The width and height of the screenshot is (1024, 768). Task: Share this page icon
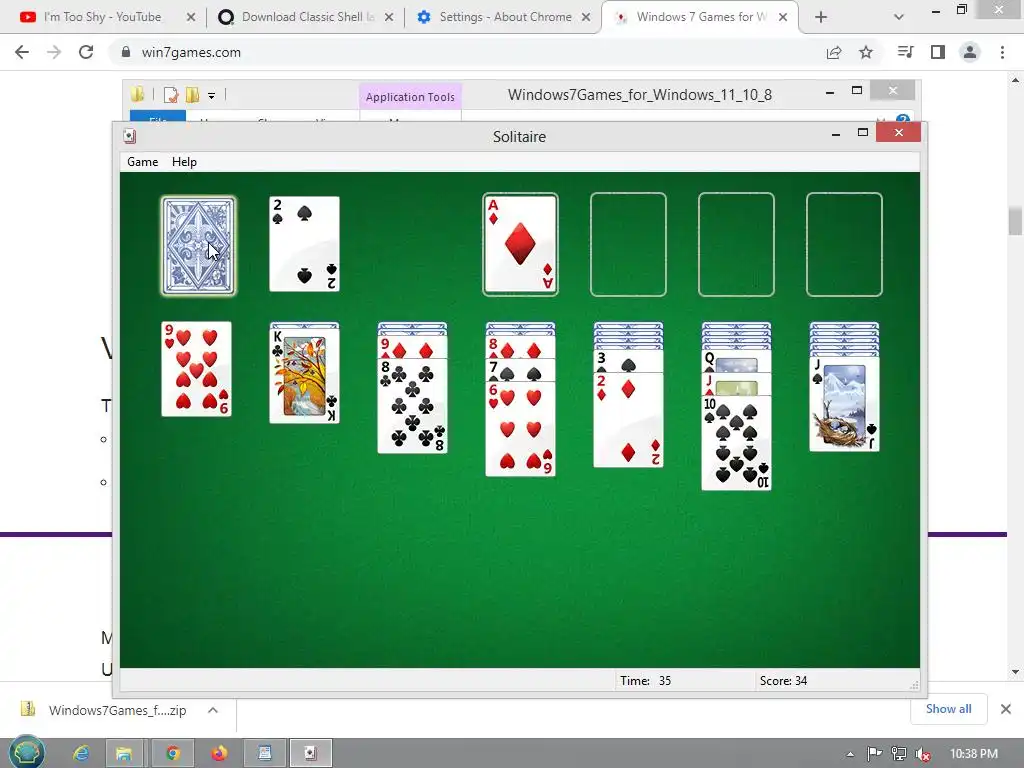[x=834, y=52]
